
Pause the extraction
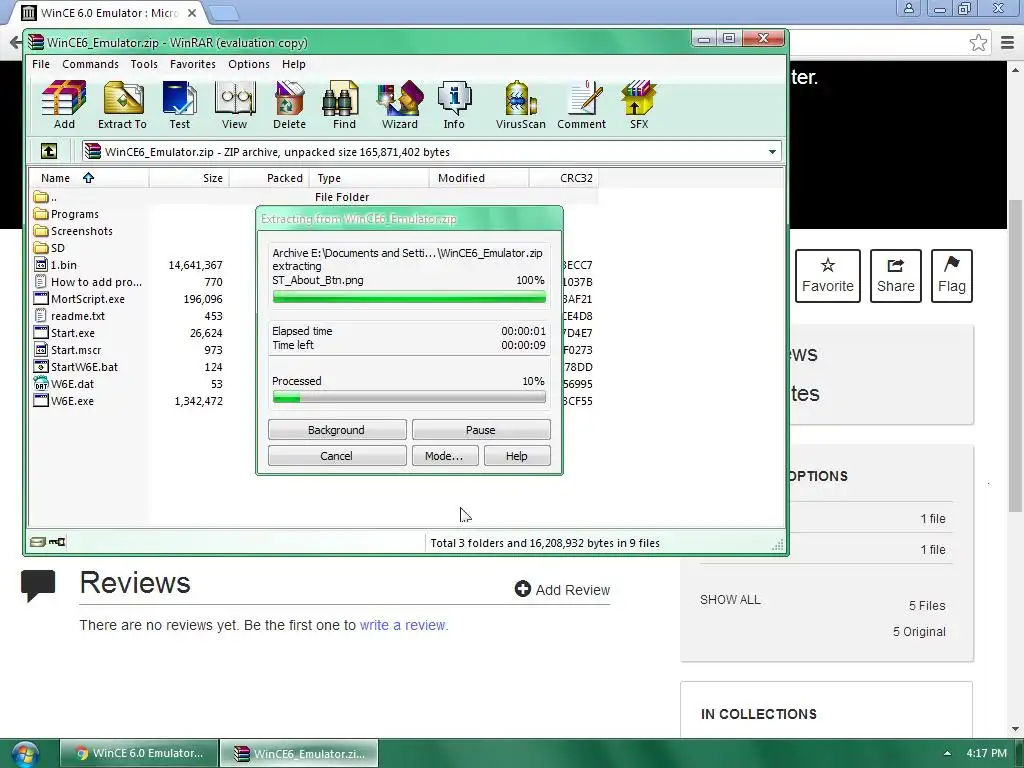pos(481,430)
